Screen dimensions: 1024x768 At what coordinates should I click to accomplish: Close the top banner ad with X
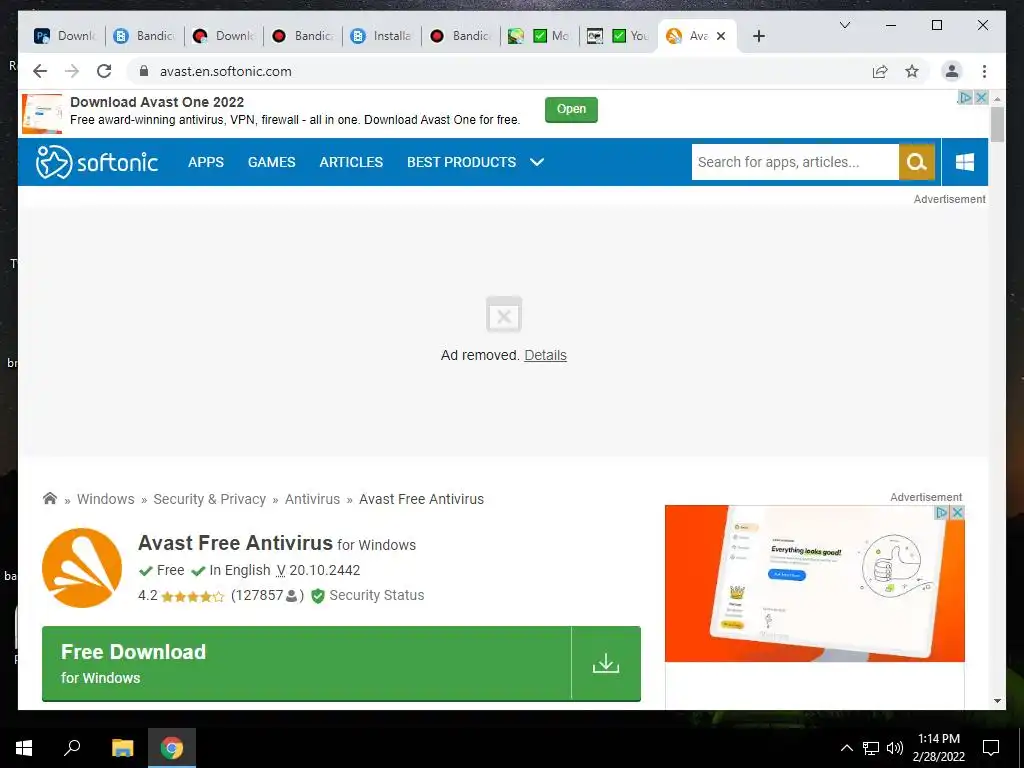tap(980, 97)
